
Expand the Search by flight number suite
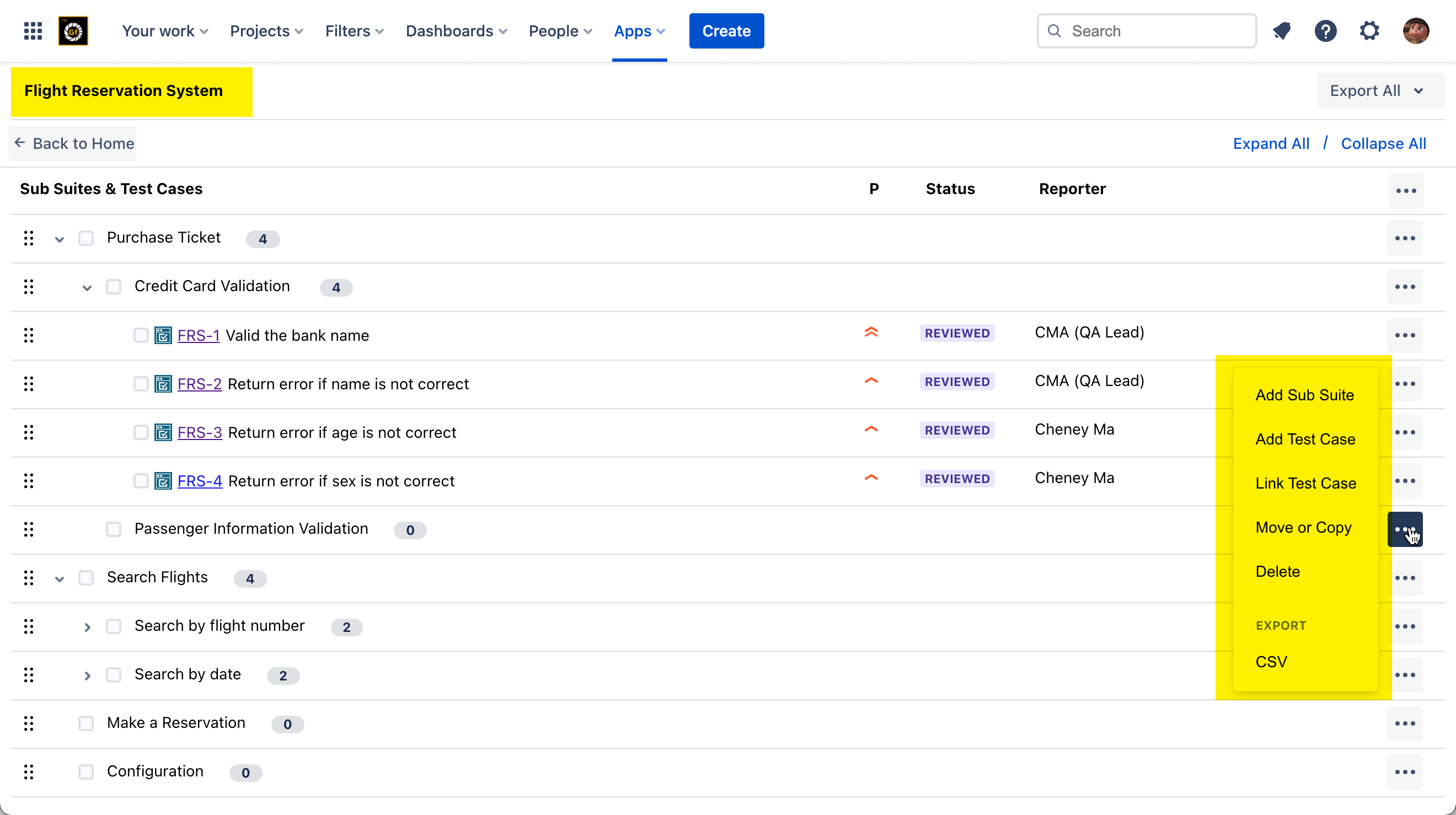click(x=87, y=627)
